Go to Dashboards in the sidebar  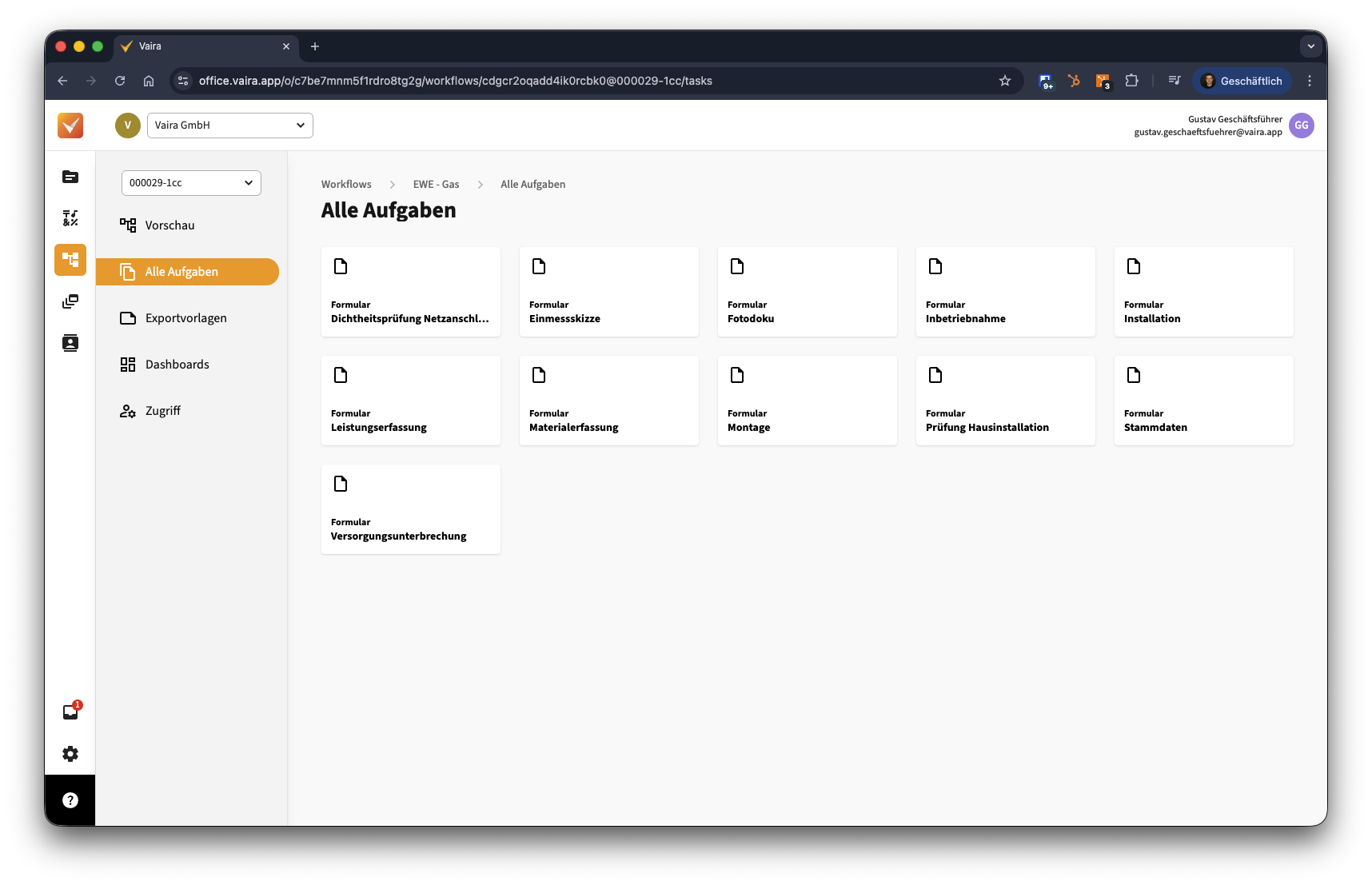click(x=177, y=365)
